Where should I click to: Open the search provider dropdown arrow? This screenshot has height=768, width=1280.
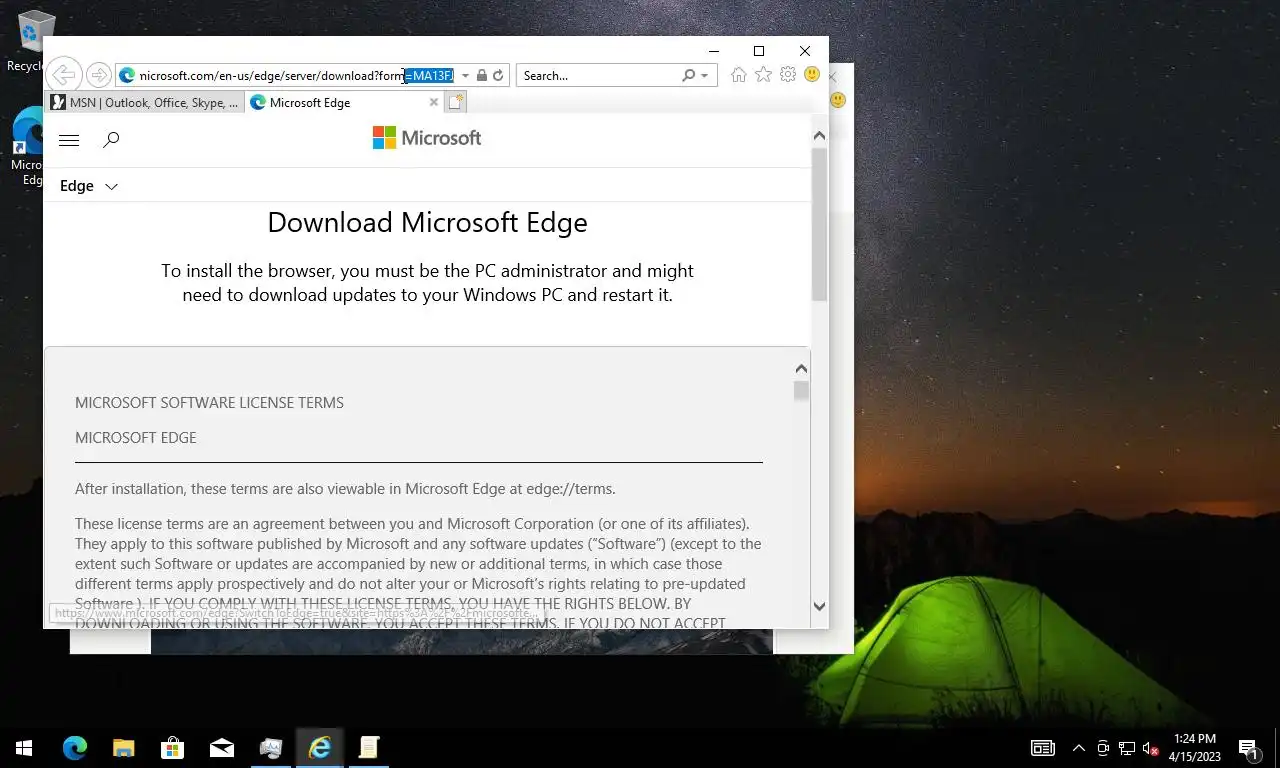[x=704, y=75]
